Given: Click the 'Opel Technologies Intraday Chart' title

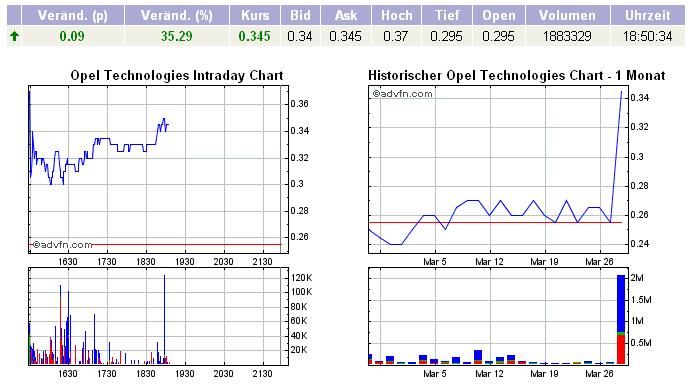Looking at the screenshot, I should [177, 76].
